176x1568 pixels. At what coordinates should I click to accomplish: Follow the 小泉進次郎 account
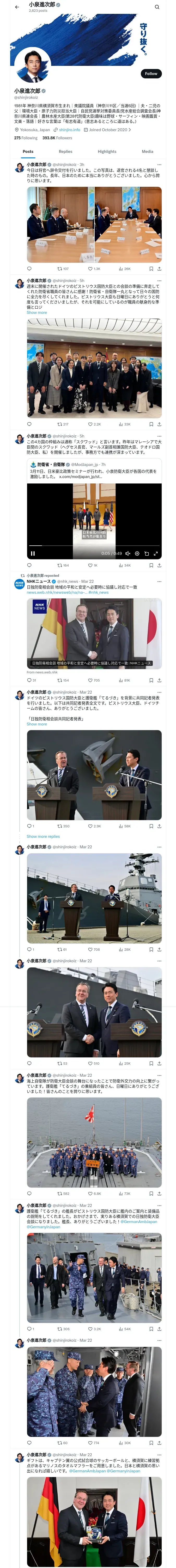pyautogui.click(x=150, y=73)
